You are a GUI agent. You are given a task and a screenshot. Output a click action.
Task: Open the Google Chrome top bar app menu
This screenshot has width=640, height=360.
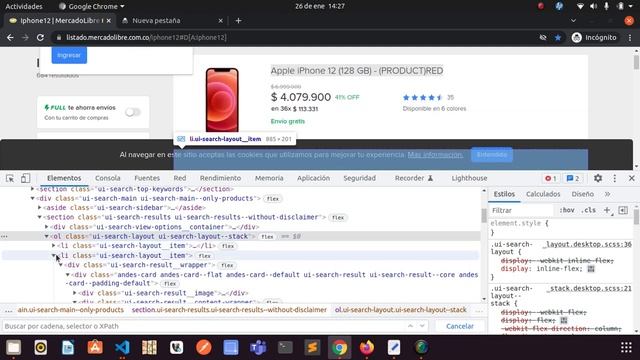coord(92,7)
